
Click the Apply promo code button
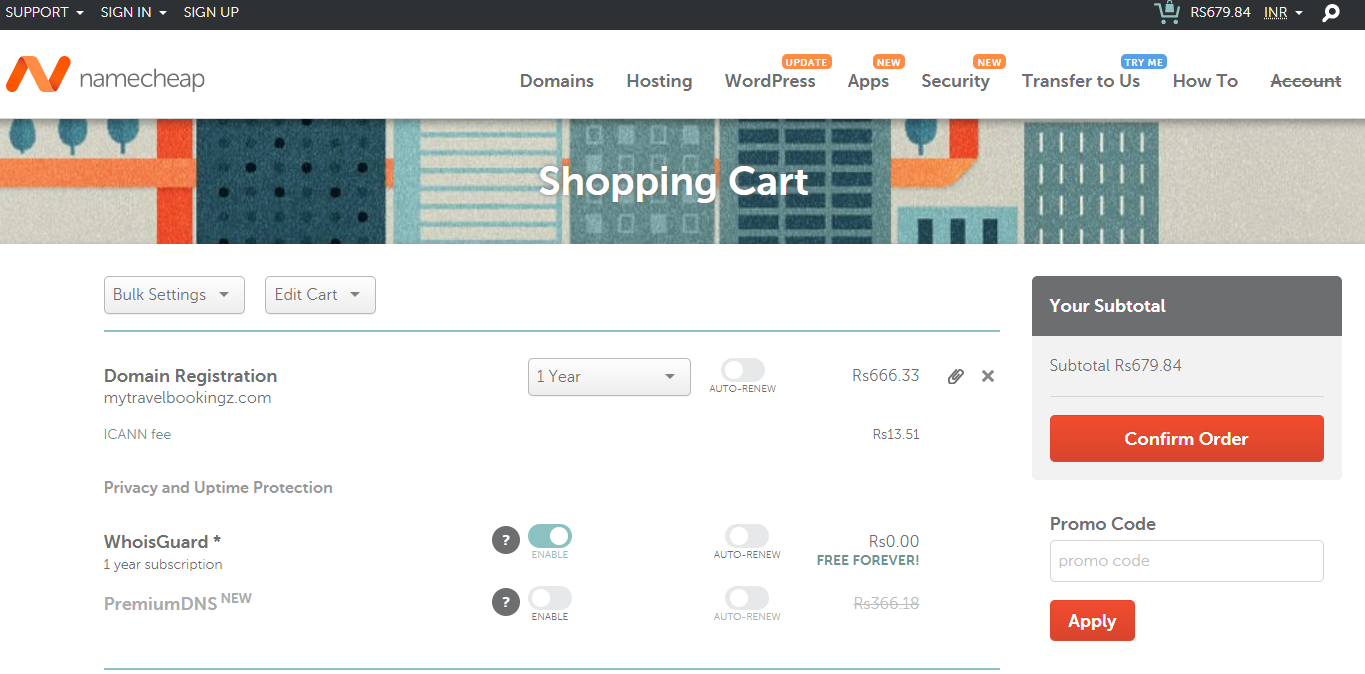click(1092, 620)
